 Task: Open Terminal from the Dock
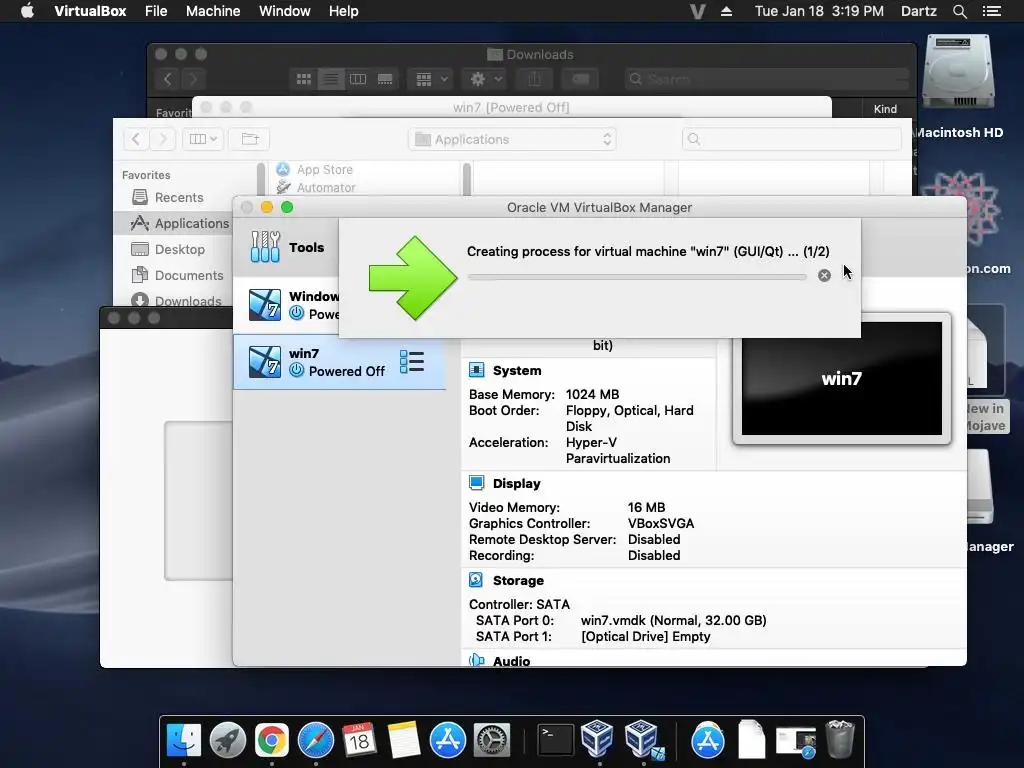pos(555,741)
